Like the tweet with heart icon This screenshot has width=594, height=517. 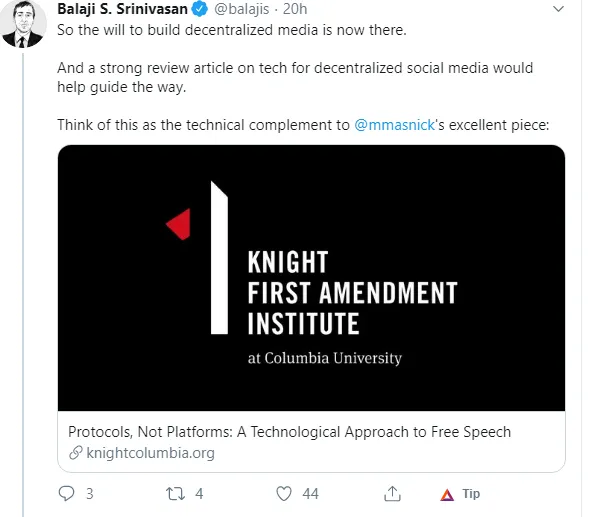(284, 494)
